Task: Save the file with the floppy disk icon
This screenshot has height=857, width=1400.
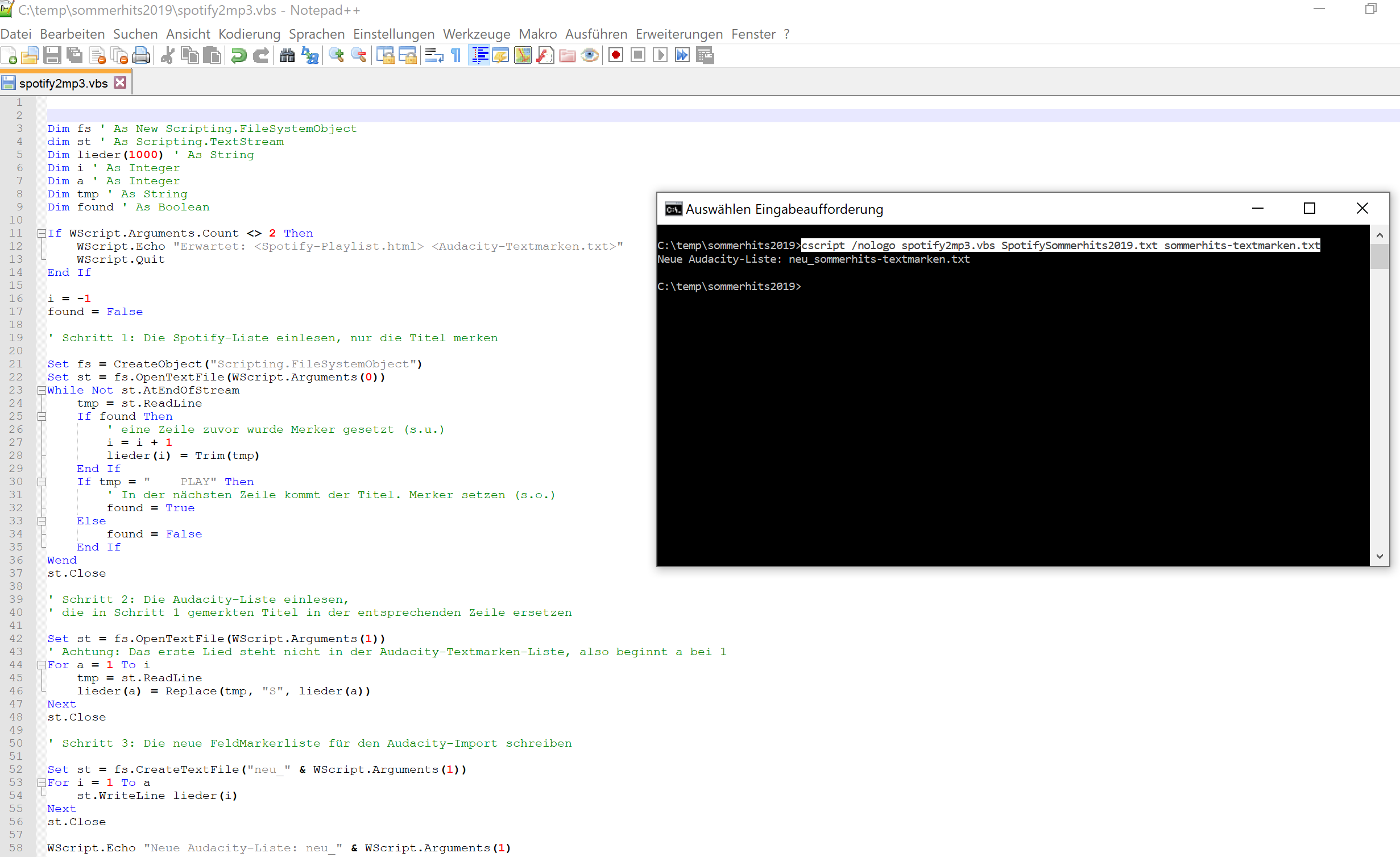Action: tap(52, 55)
